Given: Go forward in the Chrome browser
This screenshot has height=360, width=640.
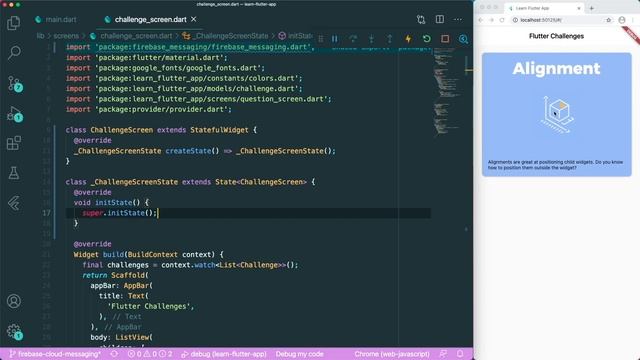Looking at the screenshot, I should 491,20.
